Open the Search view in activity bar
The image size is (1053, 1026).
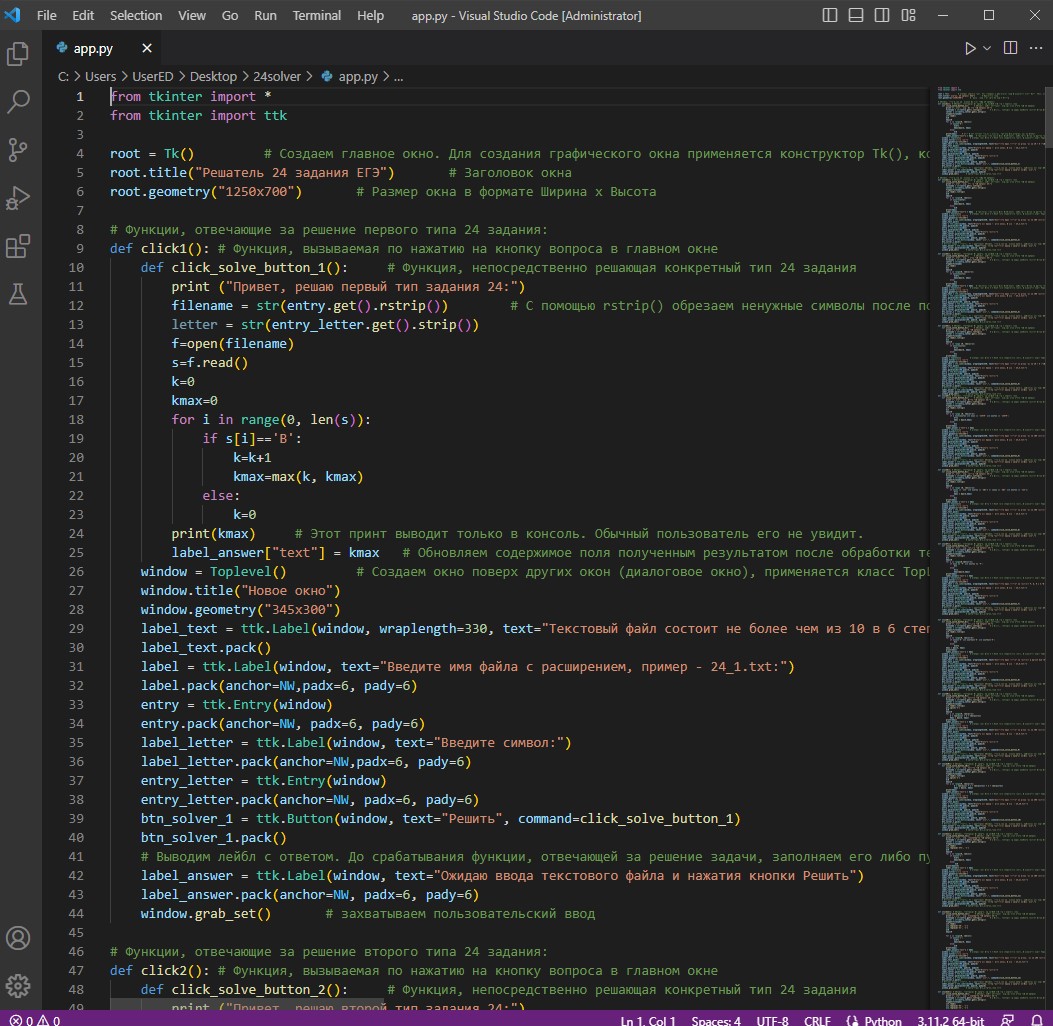pos(18,102)
